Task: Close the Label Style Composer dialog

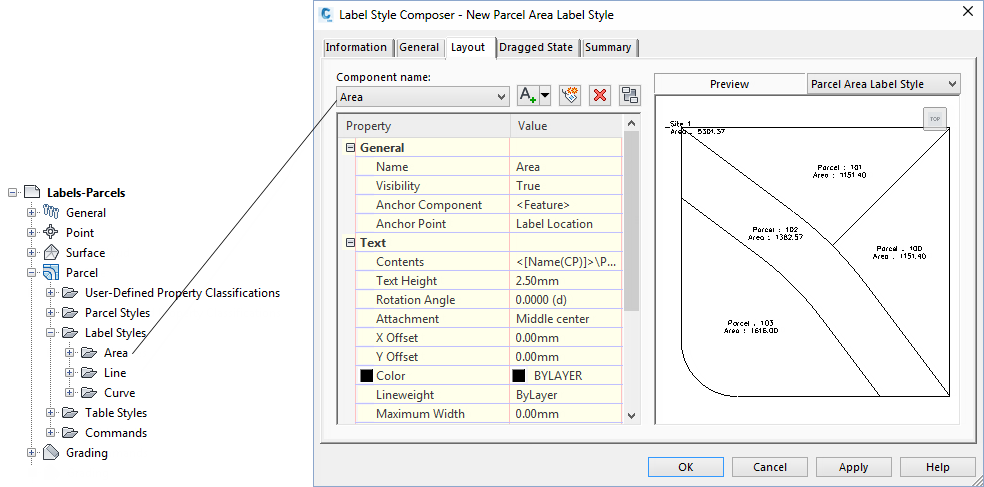Action: 966,11
